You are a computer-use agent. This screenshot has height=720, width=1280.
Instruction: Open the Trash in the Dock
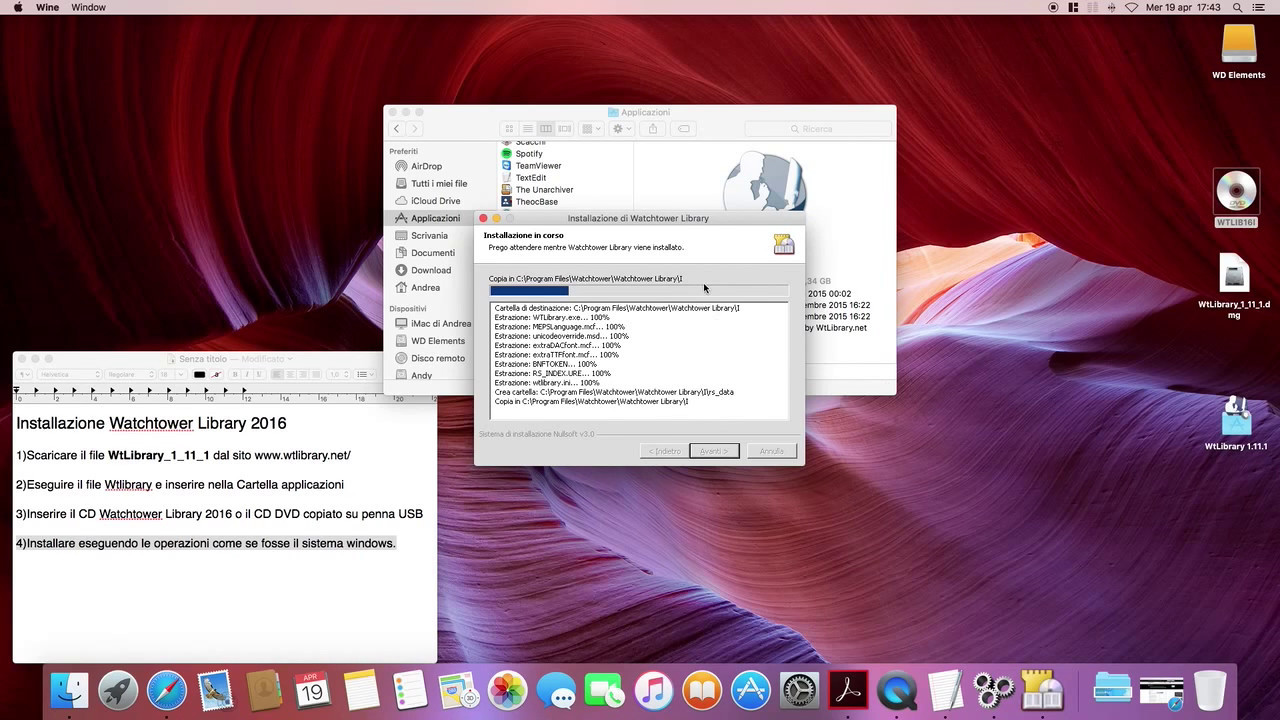click(x=1210, y=690)
